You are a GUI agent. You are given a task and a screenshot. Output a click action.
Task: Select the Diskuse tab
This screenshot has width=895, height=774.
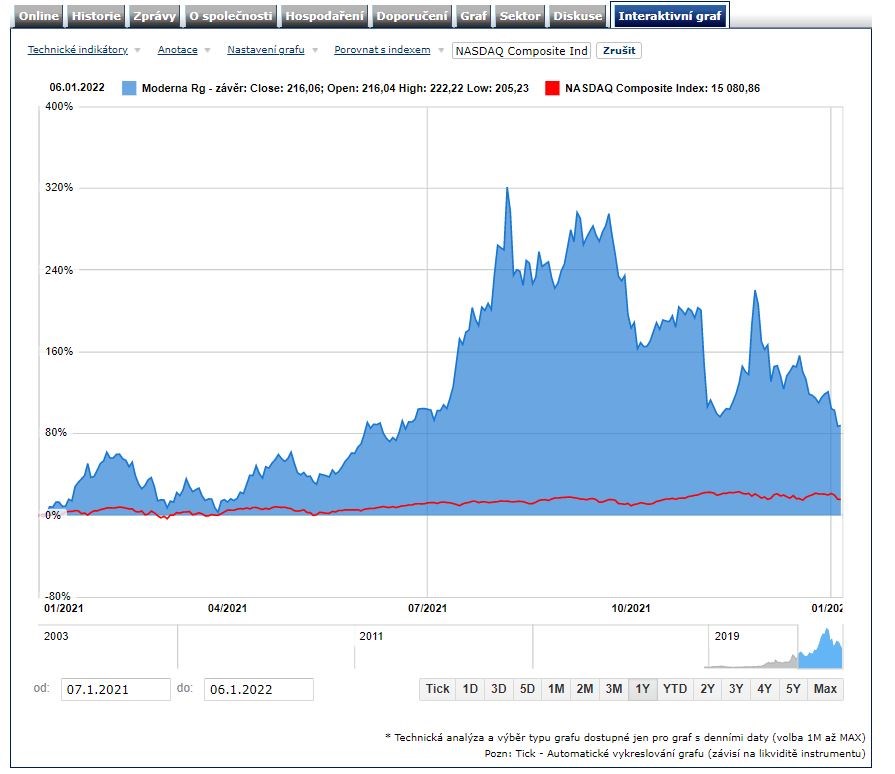[x=578, y=16]
